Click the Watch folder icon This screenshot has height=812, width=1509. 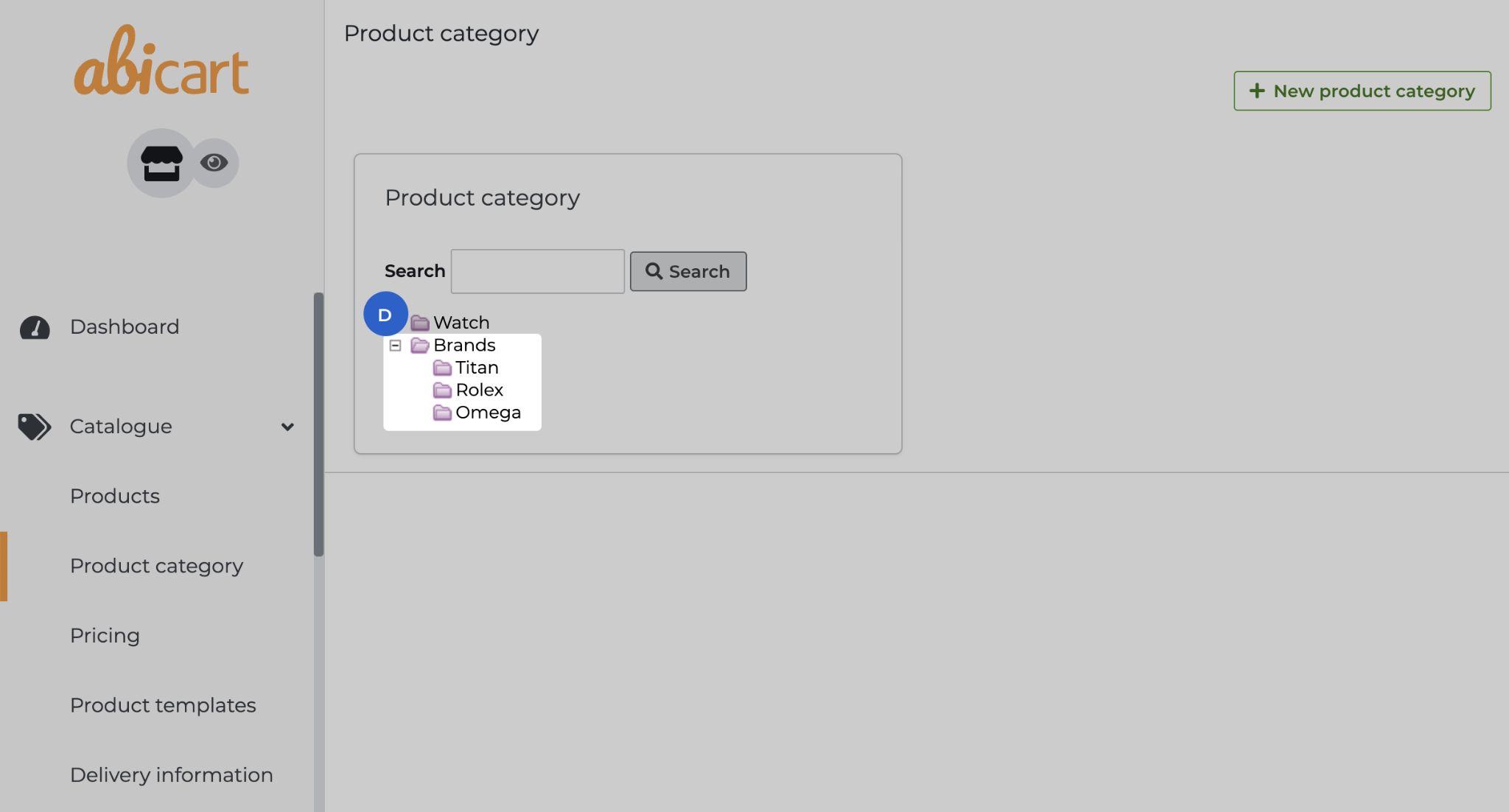click(x=420, y=323)
